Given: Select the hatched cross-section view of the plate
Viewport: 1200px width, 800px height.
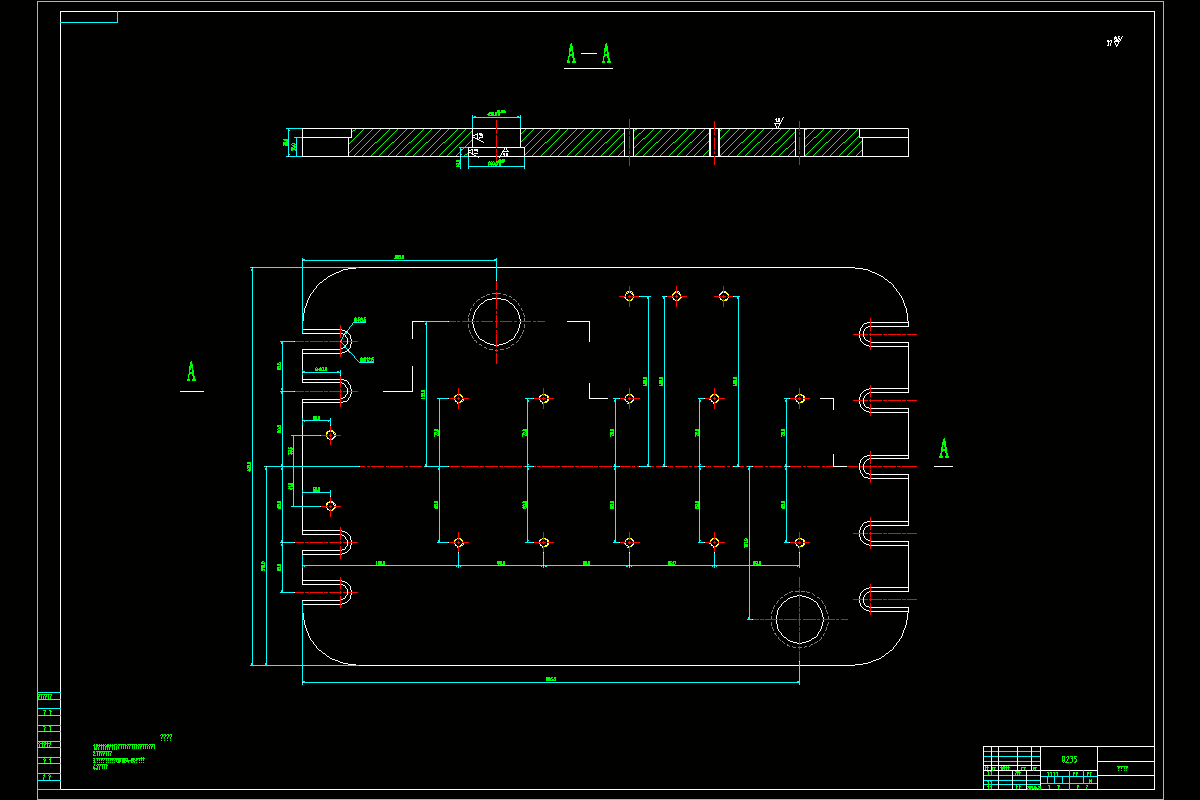Looking at the screenshot, I should [605, 142].
